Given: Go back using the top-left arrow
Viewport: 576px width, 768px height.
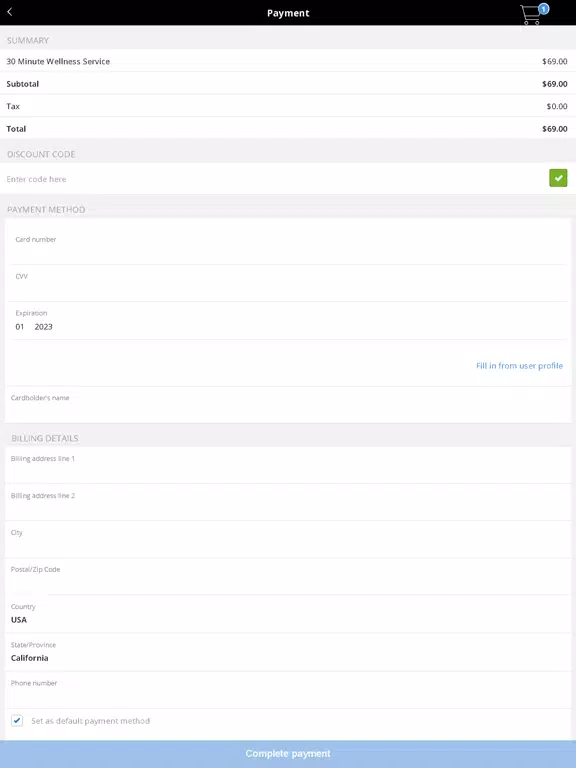Looking at the screenshot, I should [x=10, y=12].
